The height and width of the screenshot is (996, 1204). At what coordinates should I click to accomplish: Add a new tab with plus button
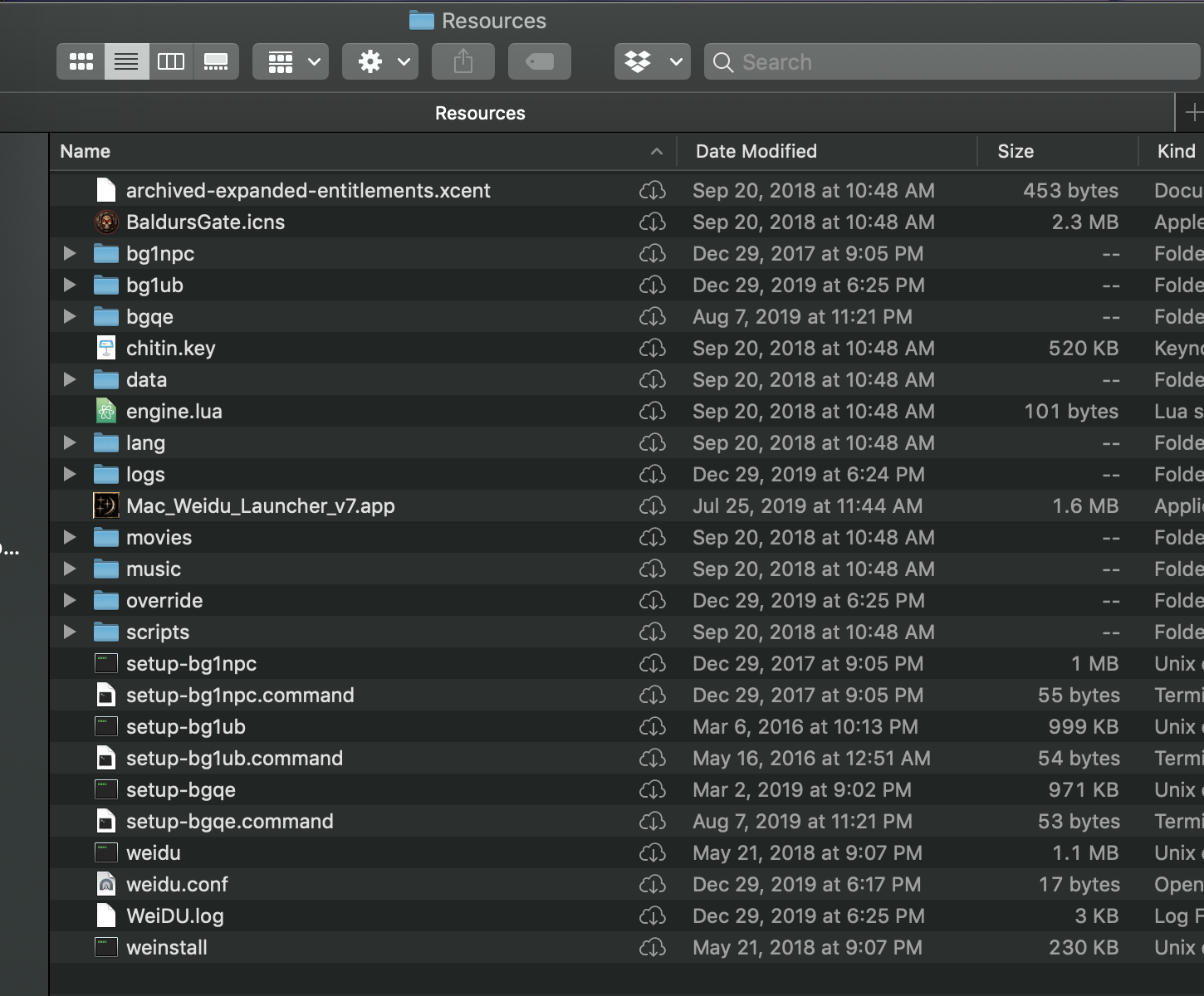(x=1192, y=112)
